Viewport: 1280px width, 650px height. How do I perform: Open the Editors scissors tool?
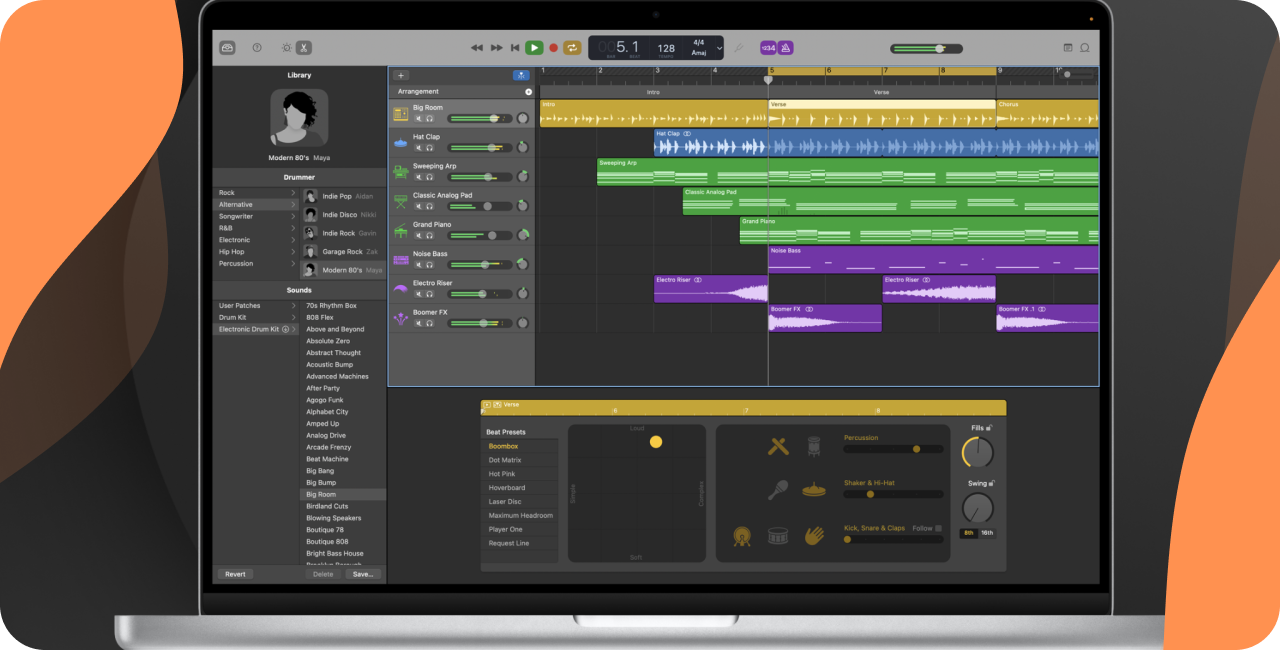tap(304, 47)
